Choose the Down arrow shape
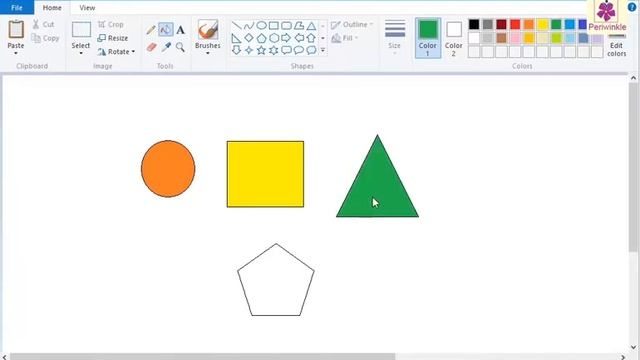This screenshot has width=640, height=360. pos(236,50)
